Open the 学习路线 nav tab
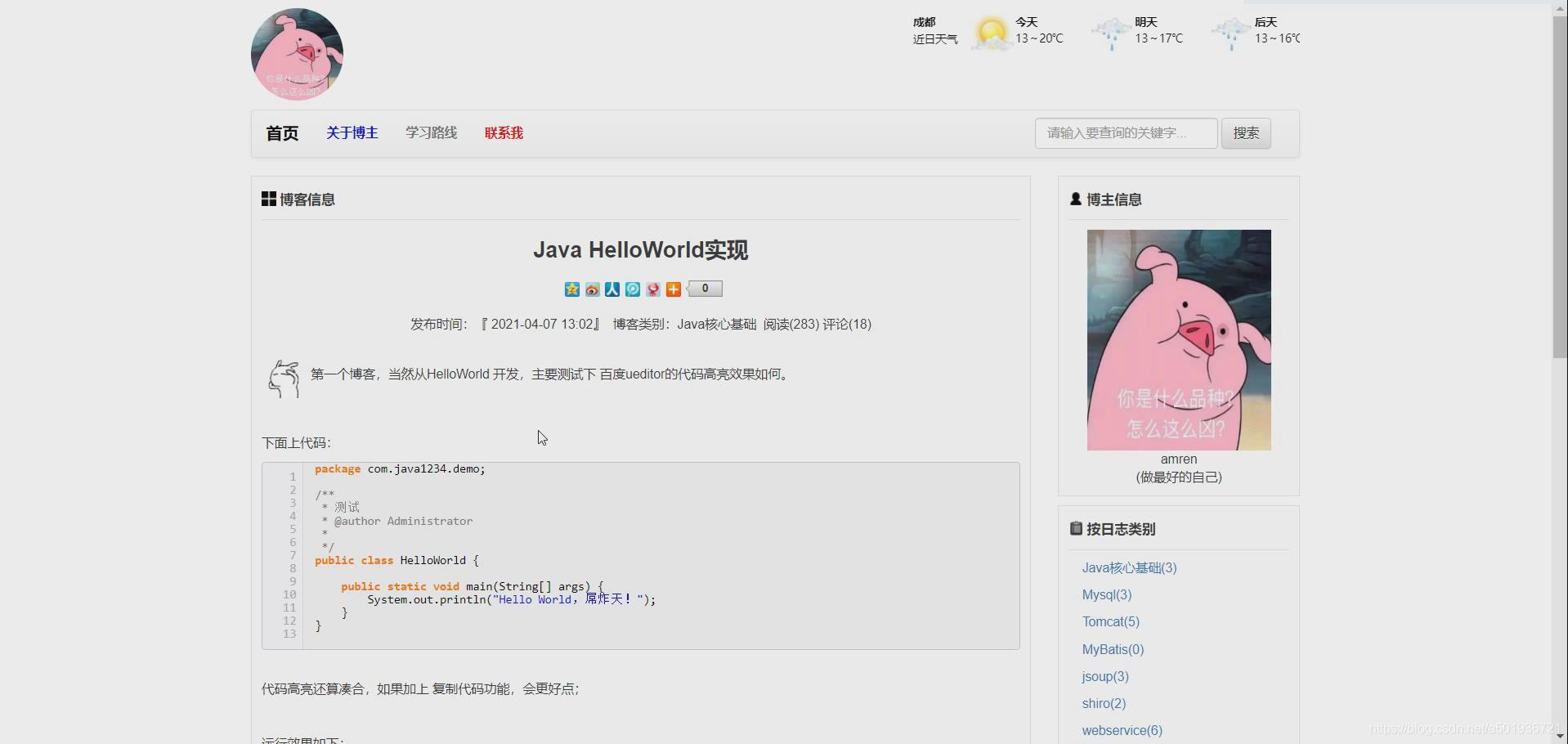Image resolution: width=1568 pixels, height=744 pixels. coord(431,133)
